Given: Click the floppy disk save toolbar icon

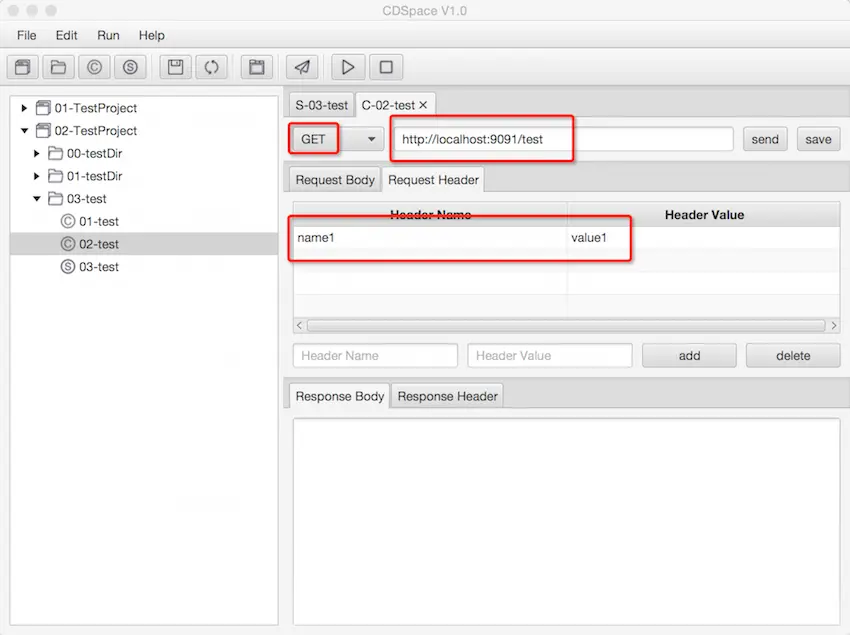Looking at the screenshot, I should (x=176, y=67).
